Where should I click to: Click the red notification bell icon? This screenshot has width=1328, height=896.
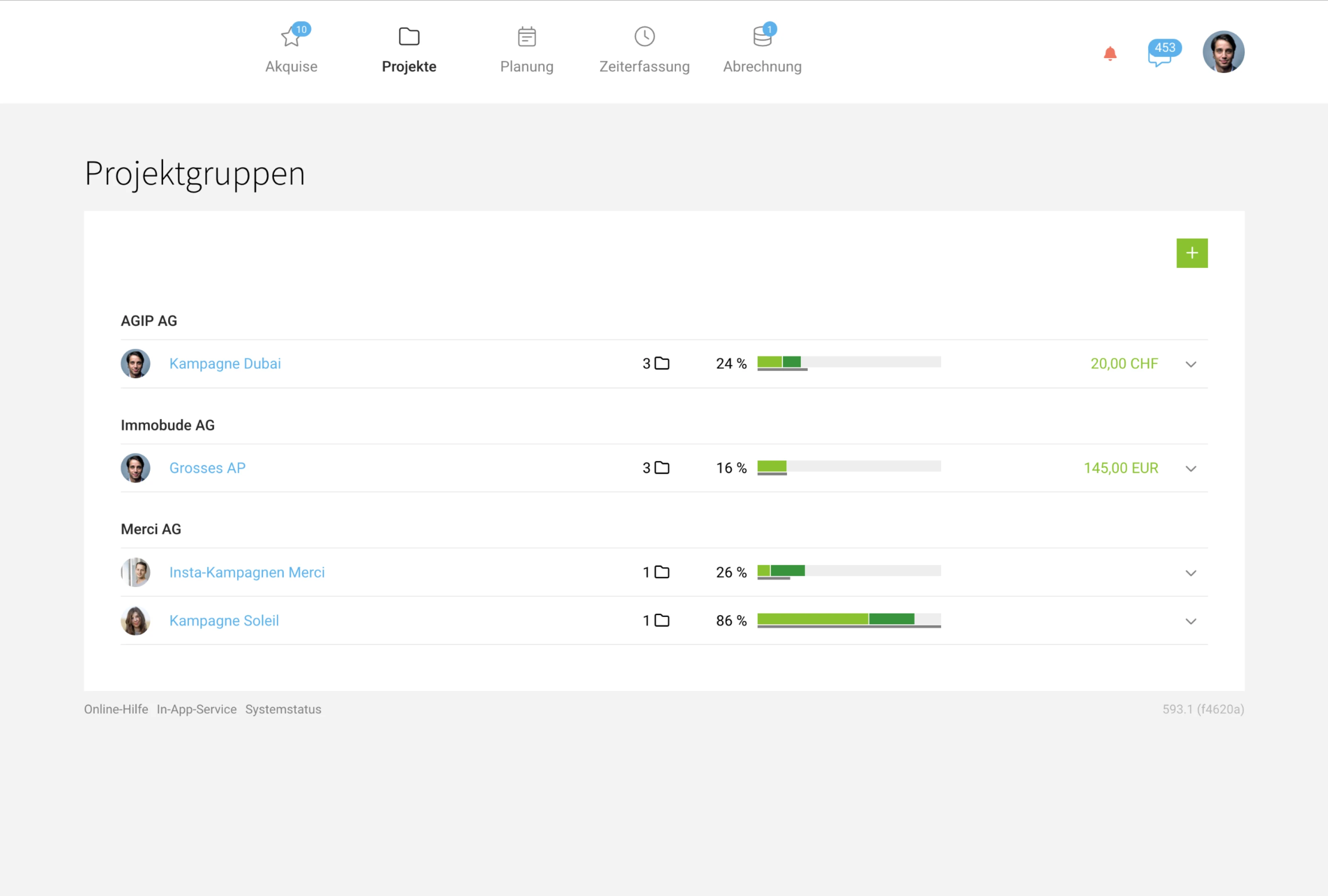click(1110, 54)
